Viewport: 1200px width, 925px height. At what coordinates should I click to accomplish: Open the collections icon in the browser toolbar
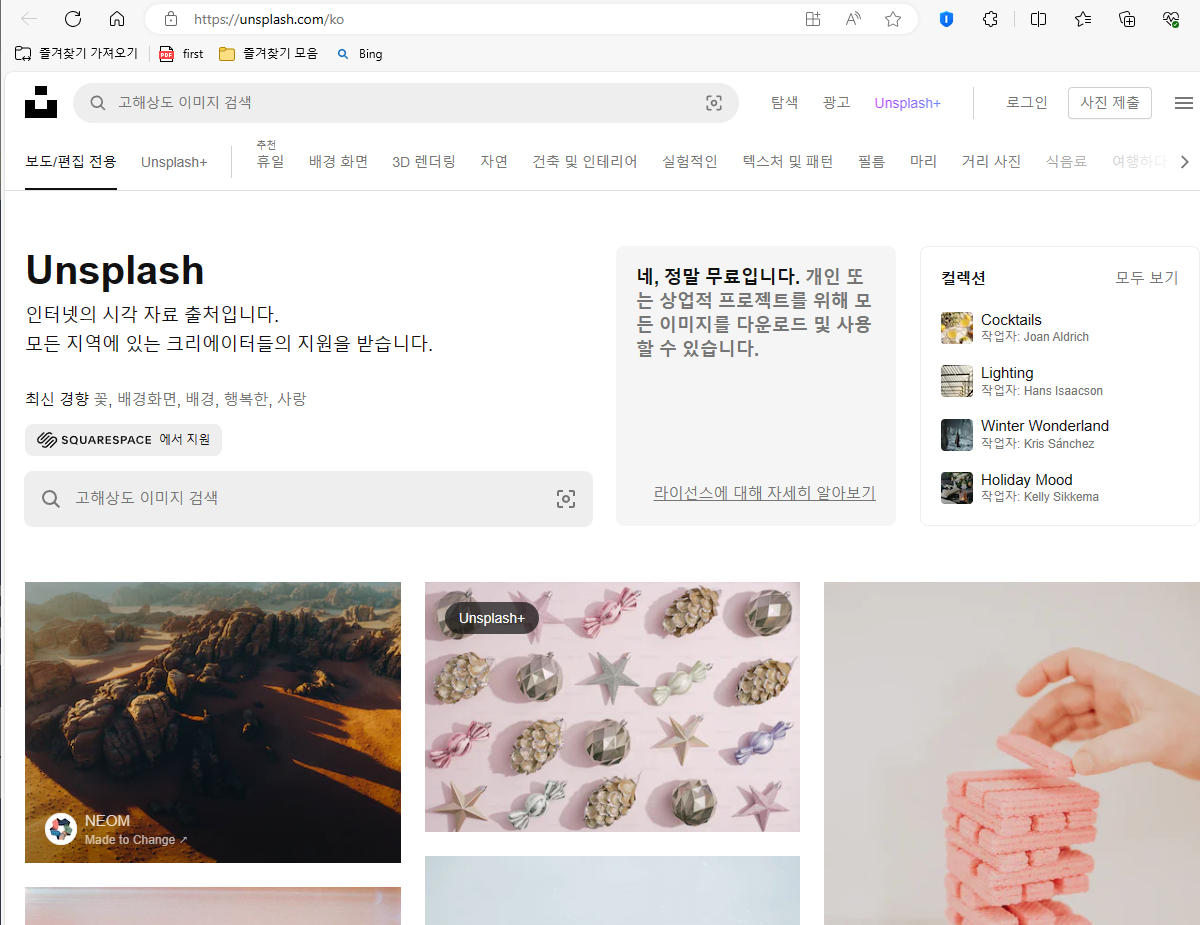(x=1127, y=19)
